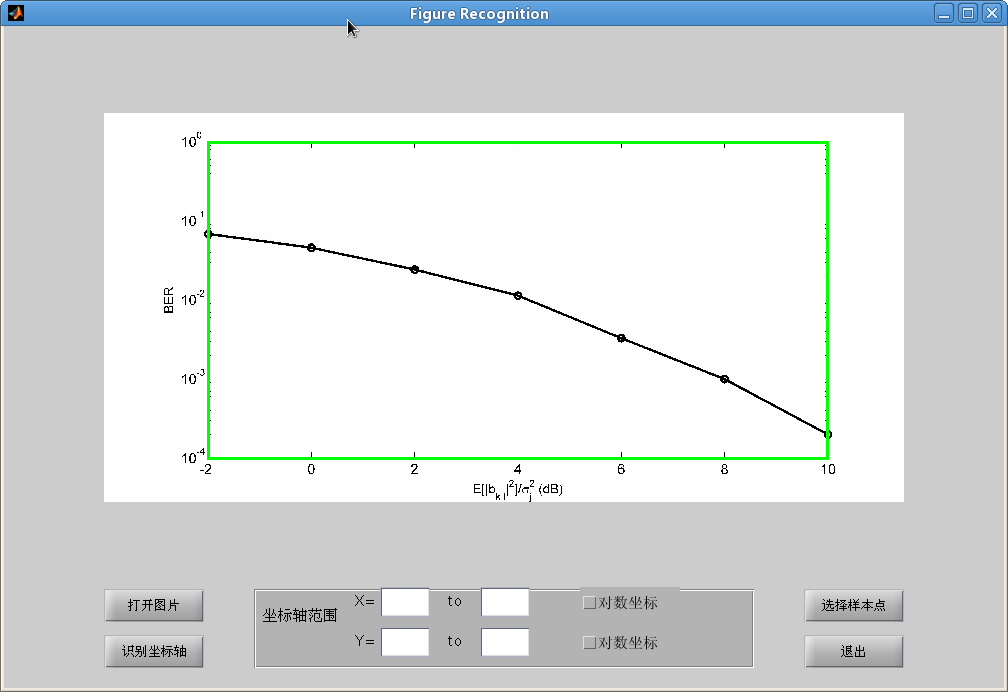Maximize the Figure Recognition window
Image resolution: width=1008 pixels, height=692 pixels.
pyautogui.click(x=968, y=13)
